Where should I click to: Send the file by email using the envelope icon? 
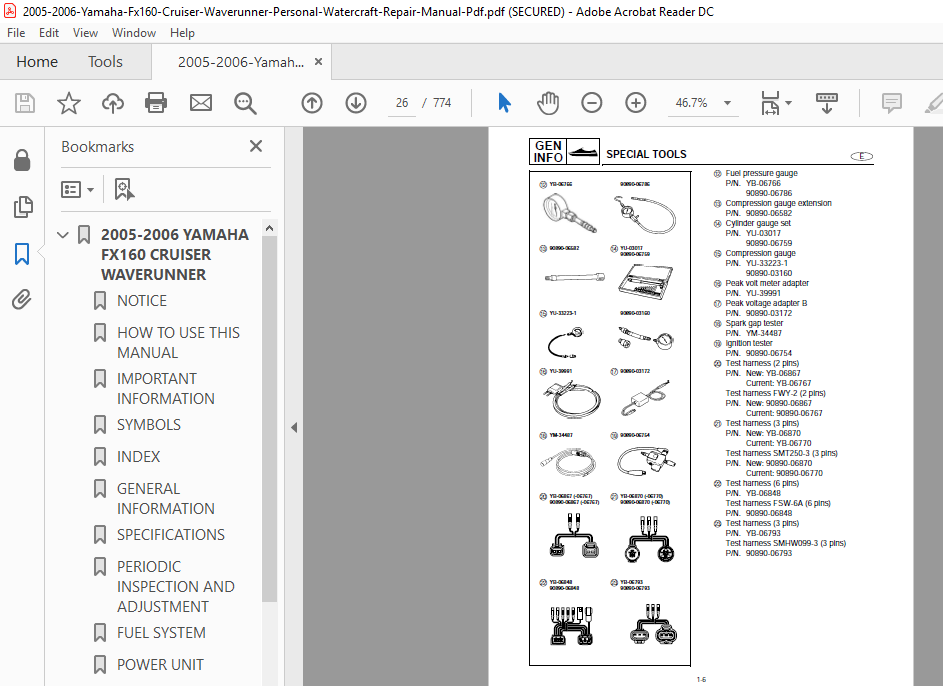(201, 103)
